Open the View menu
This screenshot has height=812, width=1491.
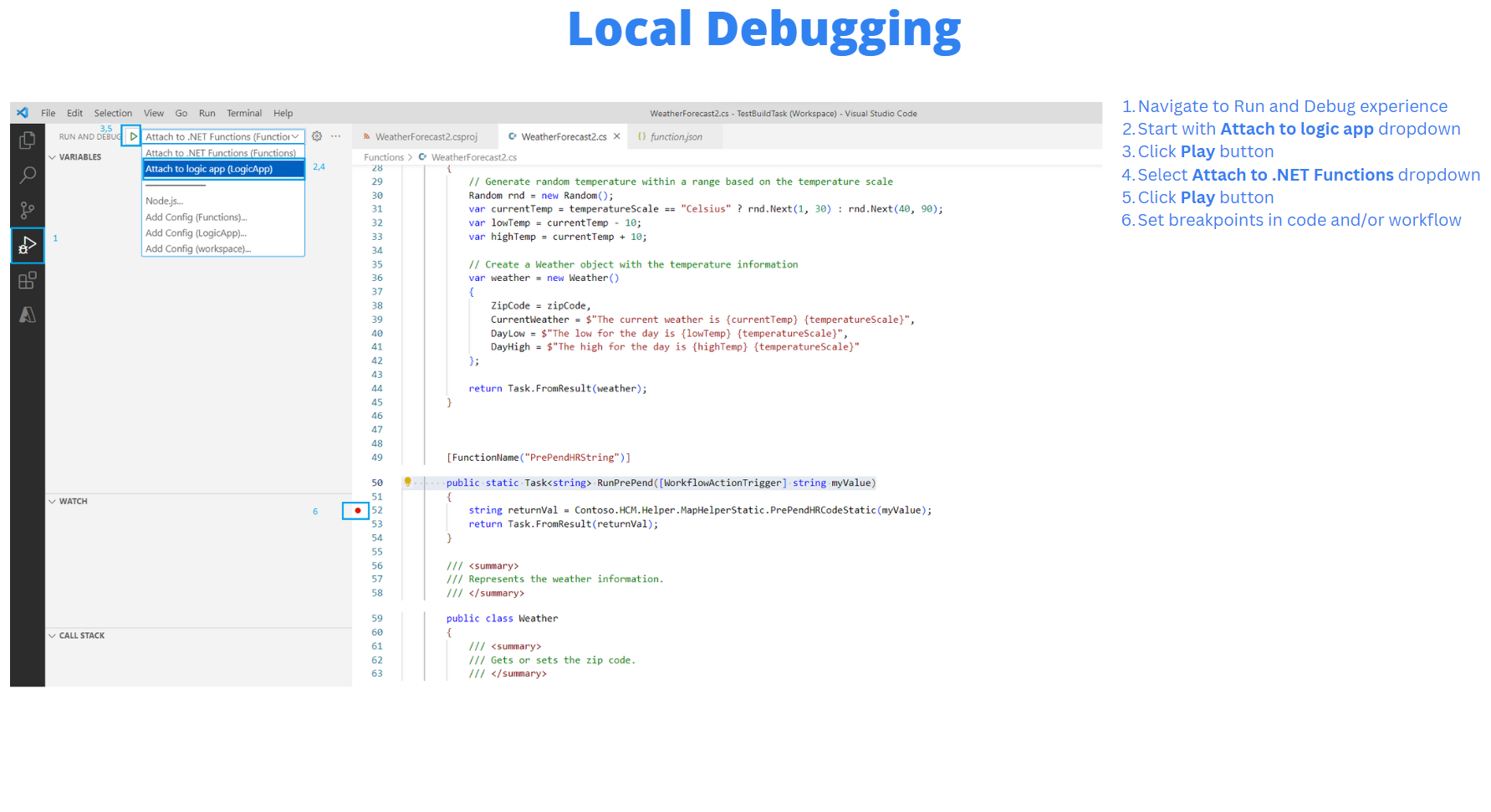click(x=154, y=113)
